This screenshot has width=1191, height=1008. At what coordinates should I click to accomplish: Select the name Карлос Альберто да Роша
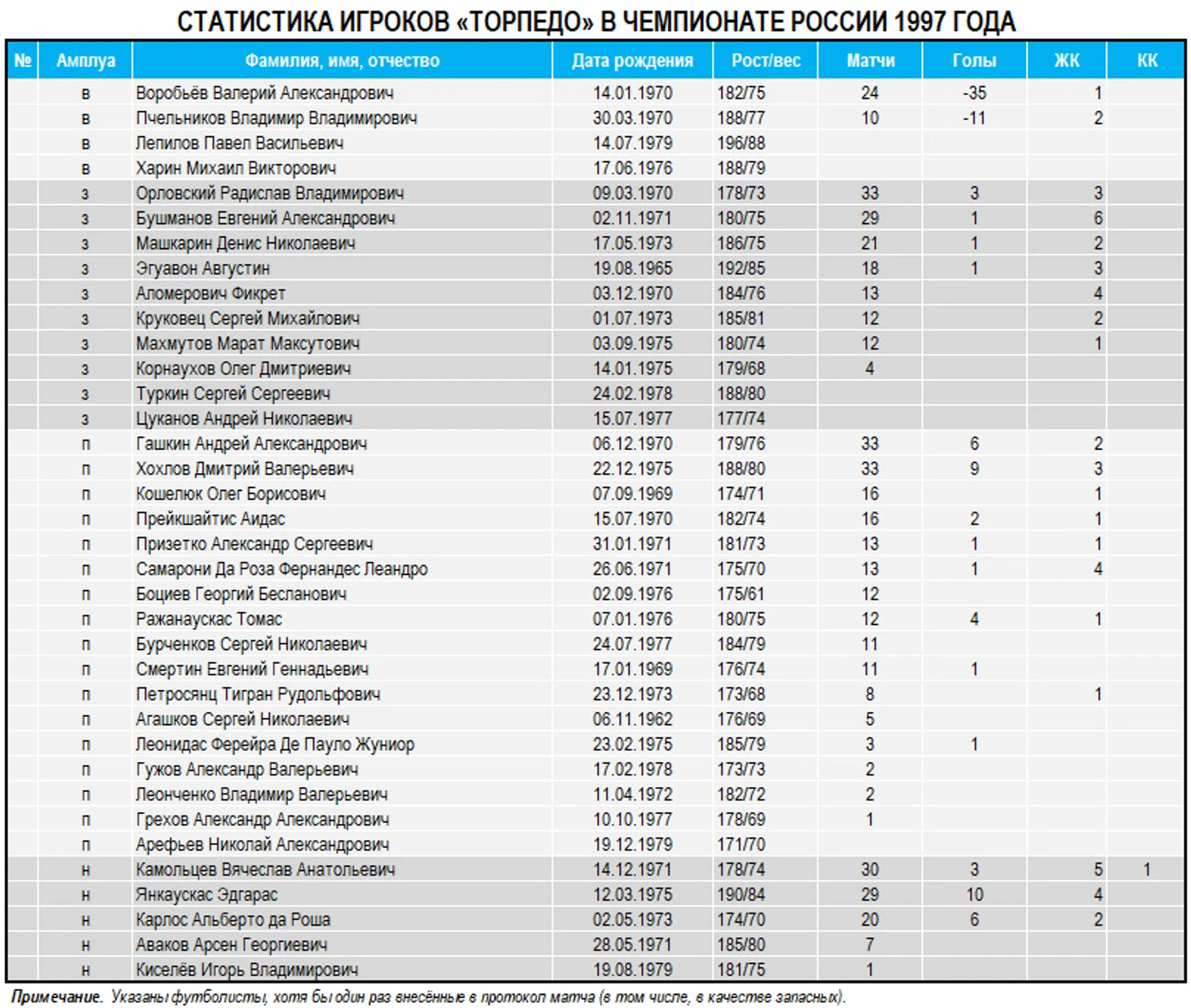click(x=233, y=920)
